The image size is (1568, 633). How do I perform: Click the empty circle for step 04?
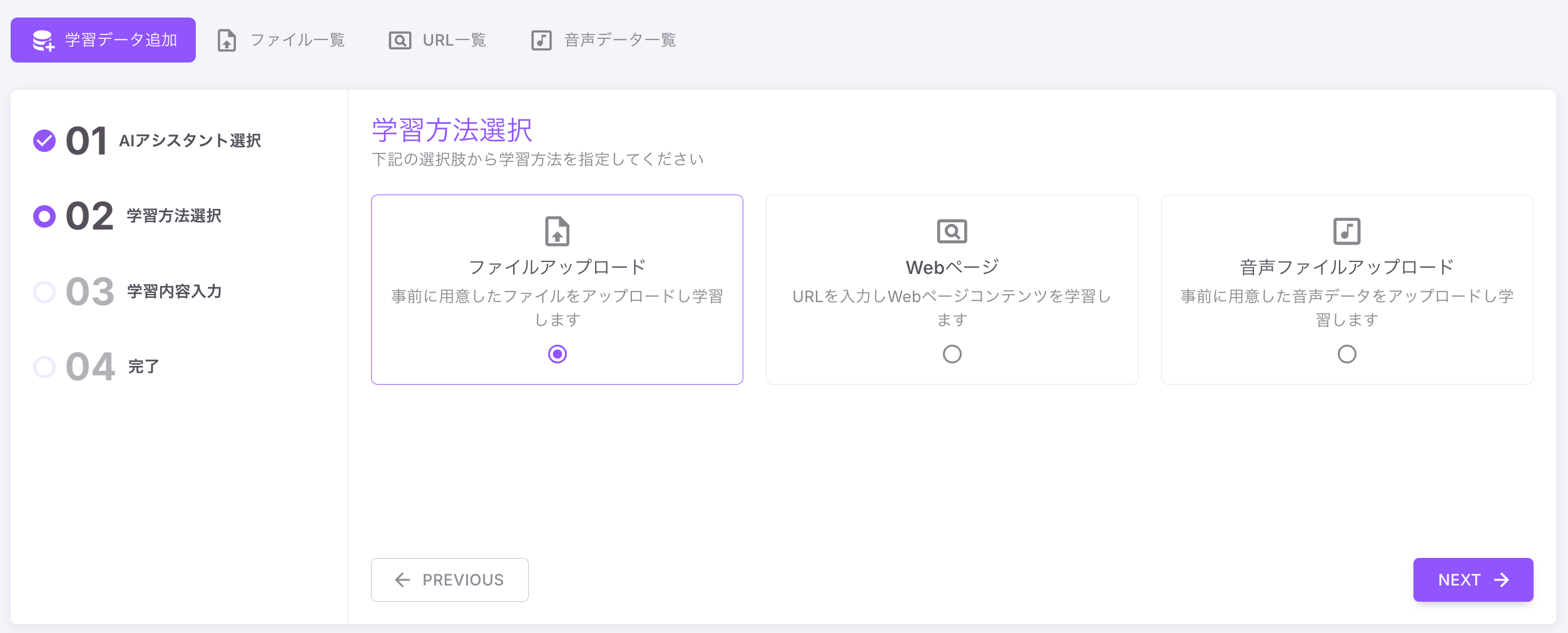point(44,367)
